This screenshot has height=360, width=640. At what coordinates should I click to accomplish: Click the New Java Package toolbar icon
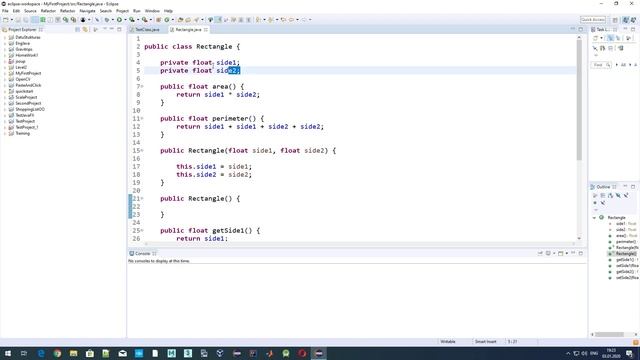[158, 20]
